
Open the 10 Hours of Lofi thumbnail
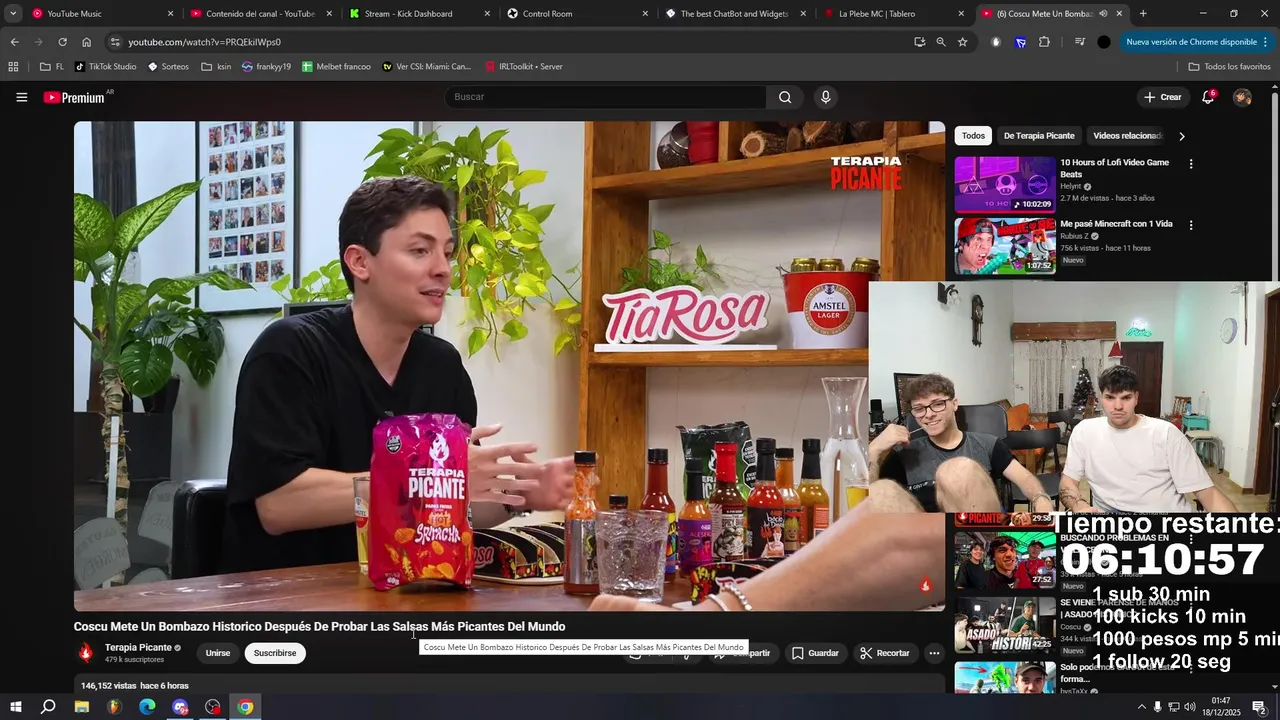pyautogui.click(x=1005, y=184)
